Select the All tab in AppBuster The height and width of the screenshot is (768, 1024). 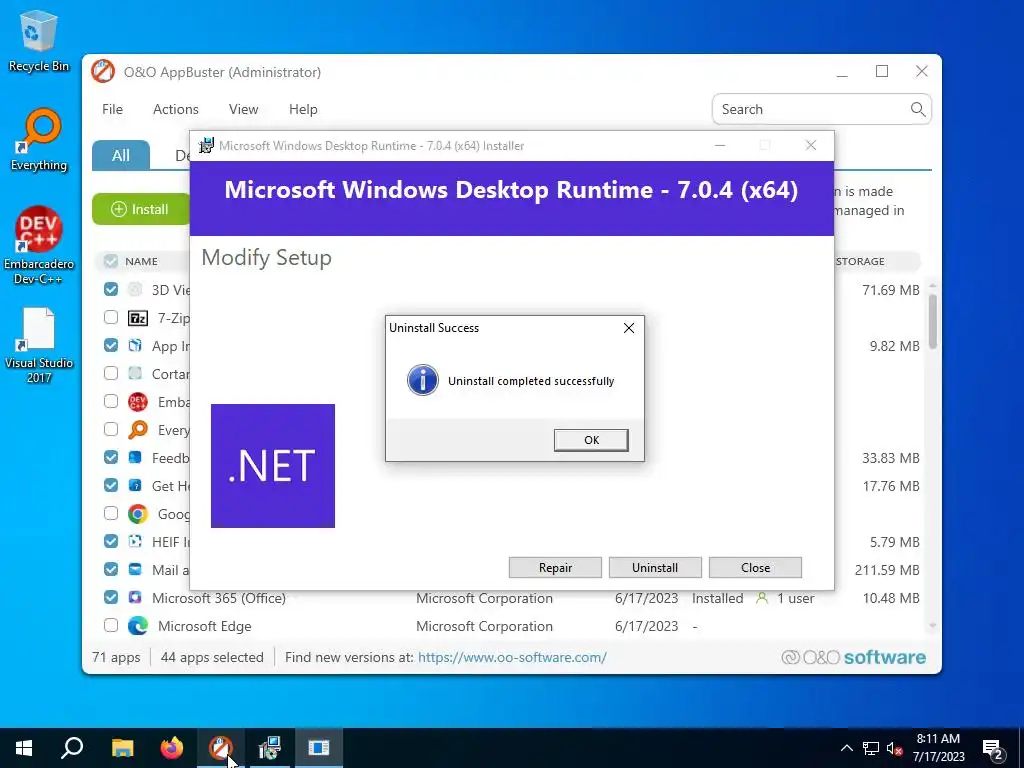coord(121,155)
